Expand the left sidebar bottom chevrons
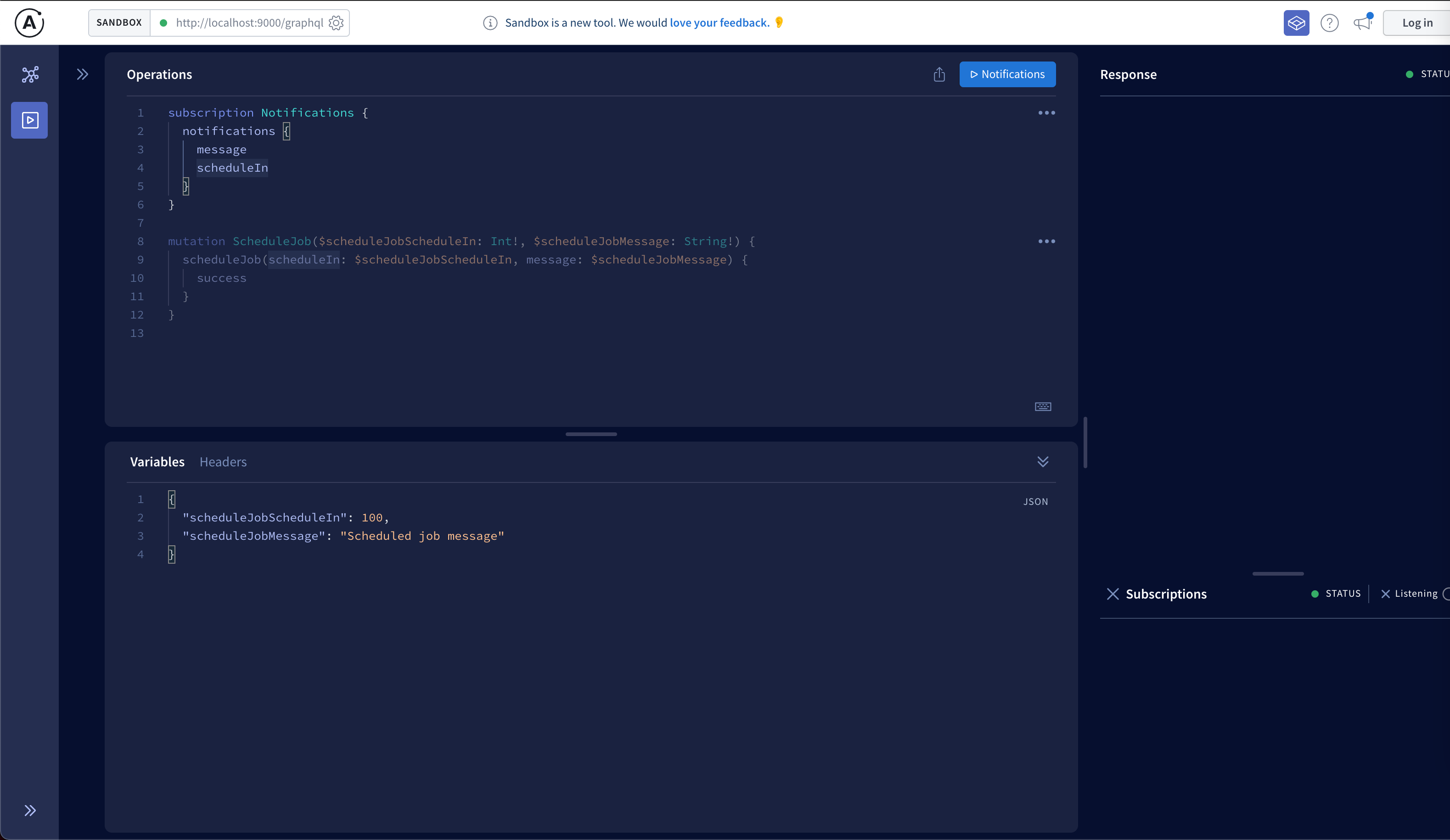 (30, 811)
